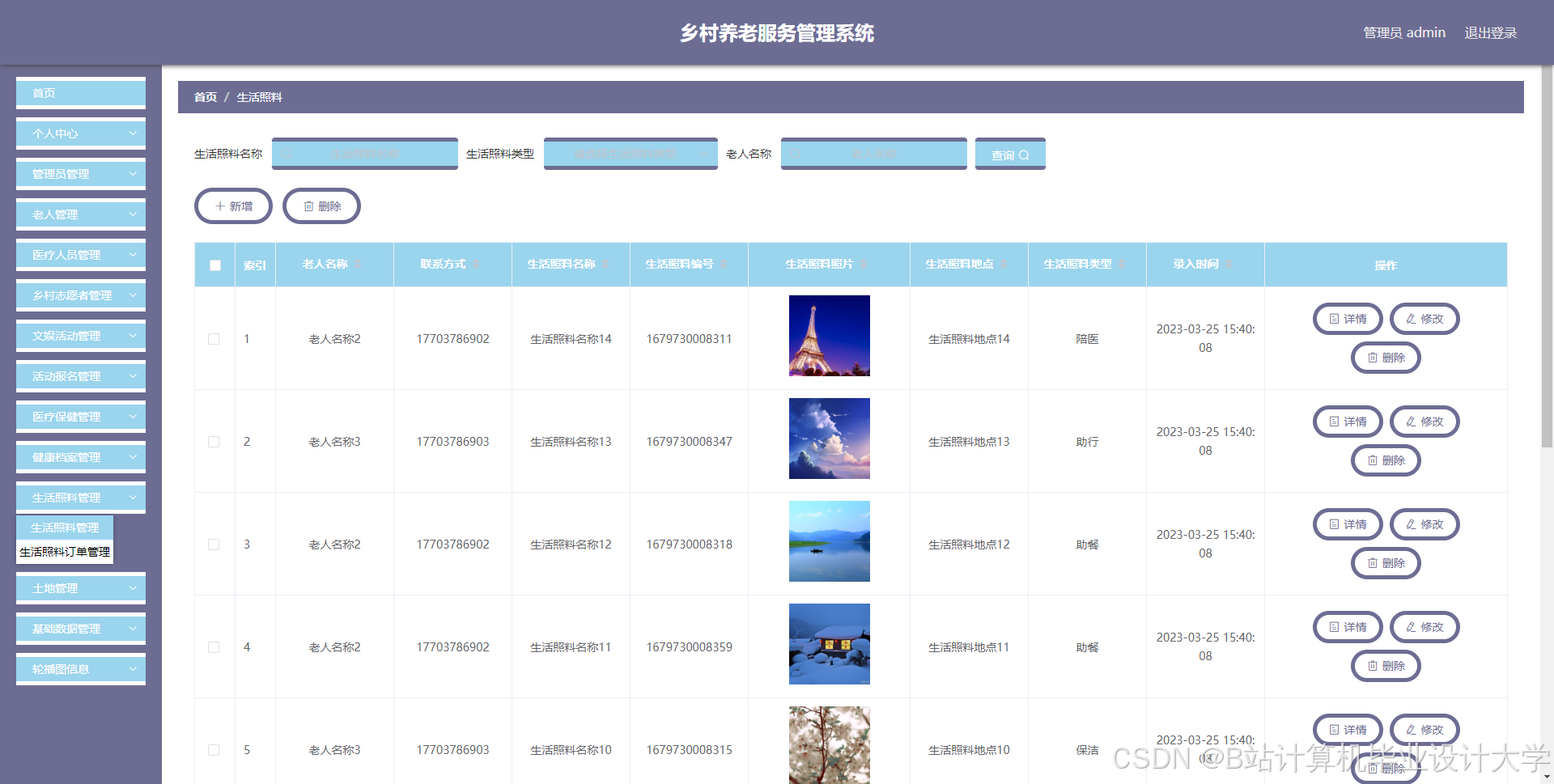
Task: Expand 土地管理 sidebar menu
Action: coord(81,588)
